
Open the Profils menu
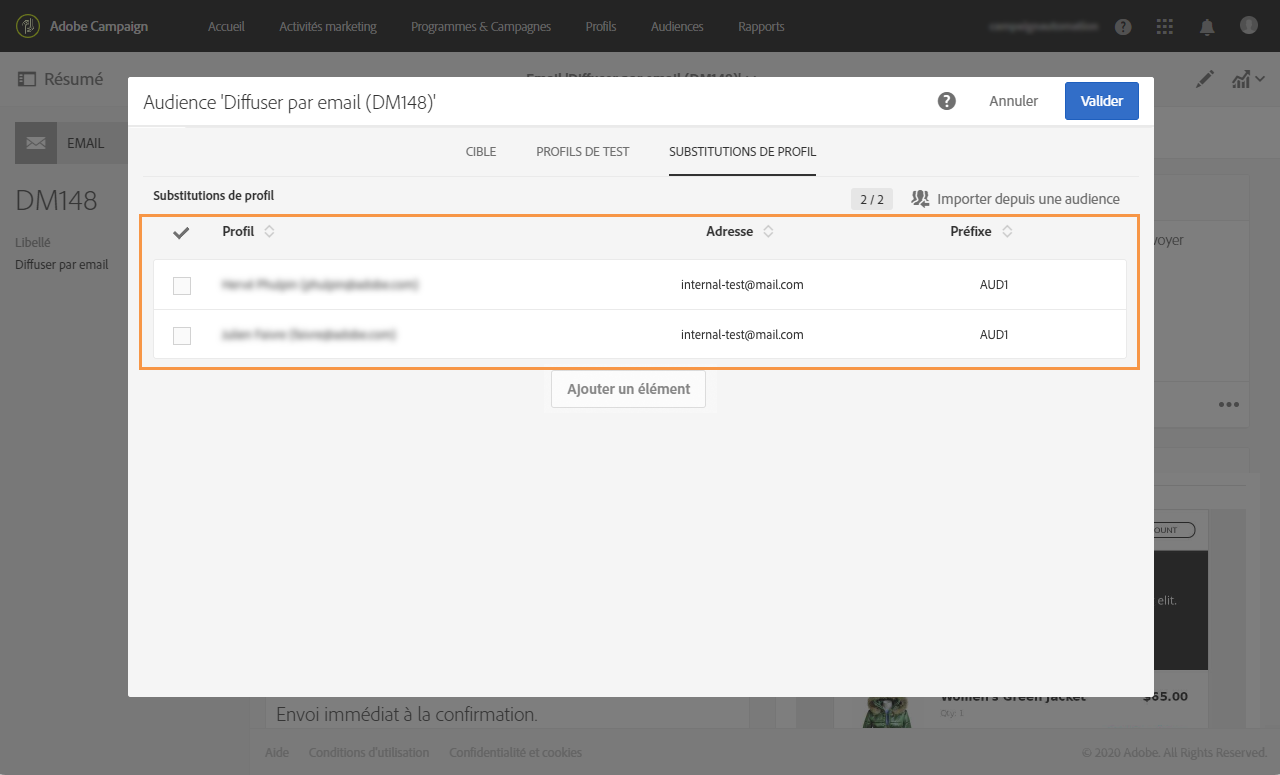click(601, 27)
